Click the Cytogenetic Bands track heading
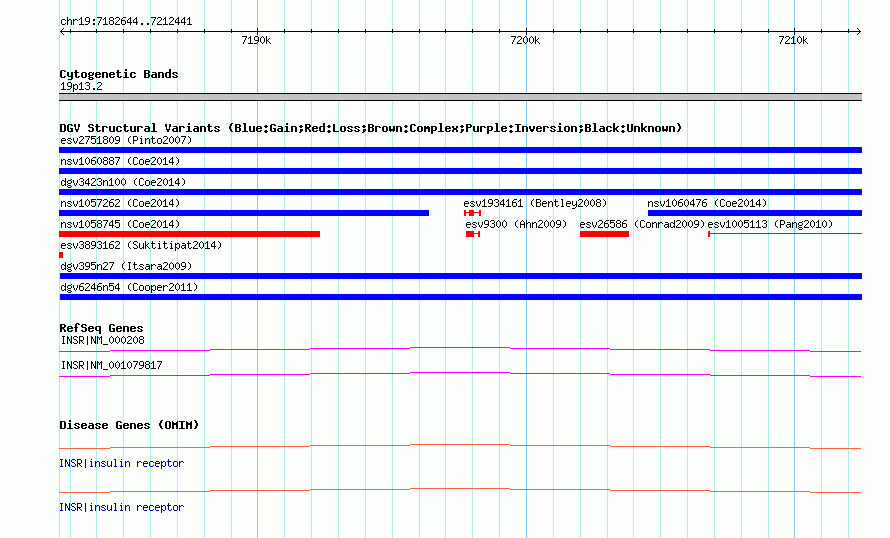890x538 pixels. (119, 74)
